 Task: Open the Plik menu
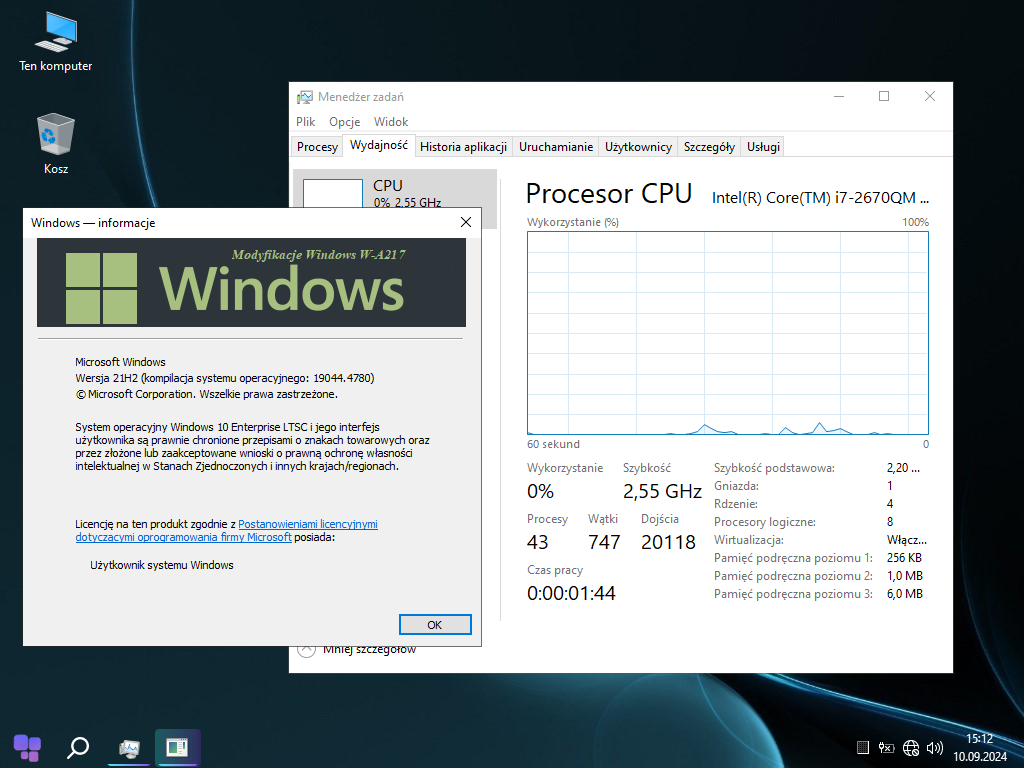[306, 122]
